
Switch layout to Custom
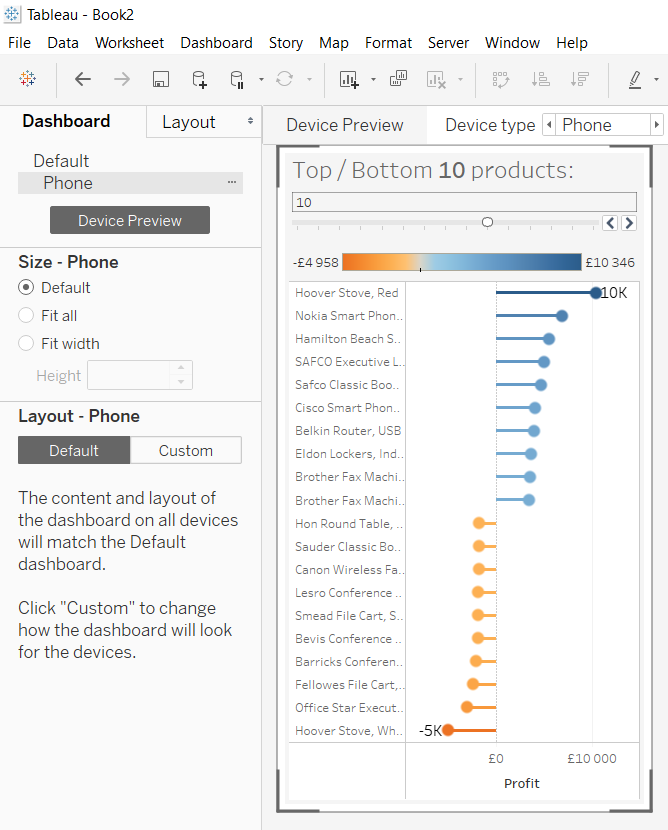pos(186,451)
